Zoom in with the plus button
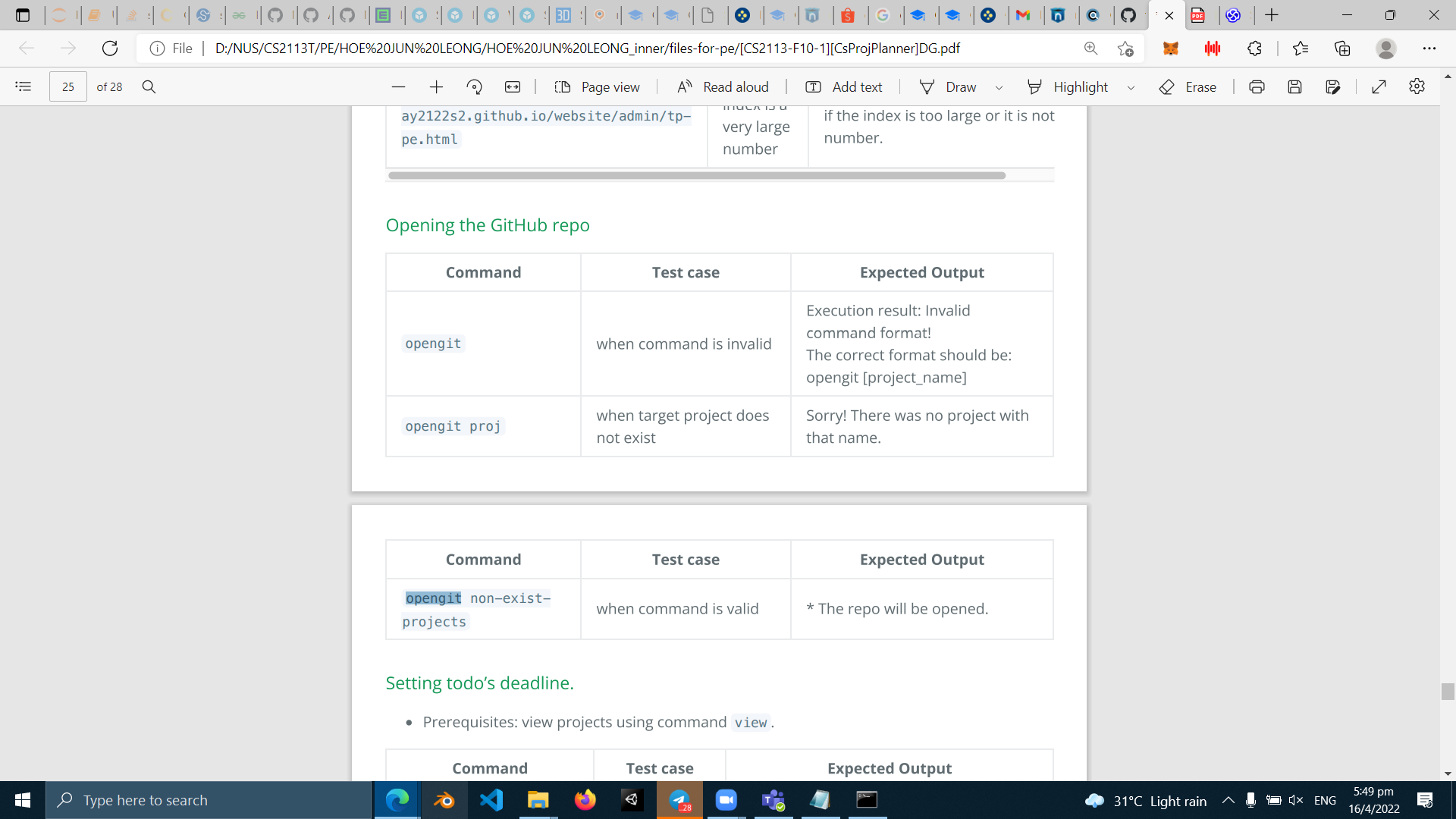The width and height of the screenshot is (1456, 819). pos(436,86)
